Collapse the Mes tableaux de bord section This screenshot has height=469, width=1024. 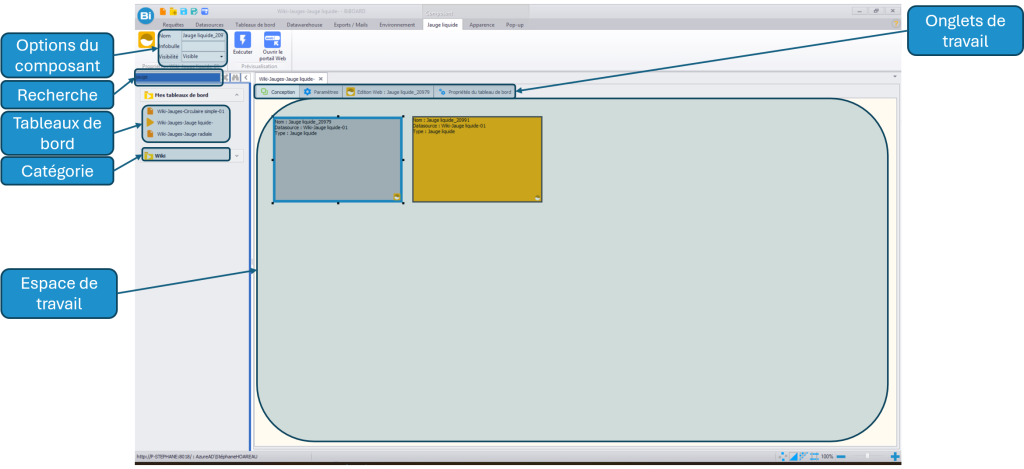click(236, 95)
